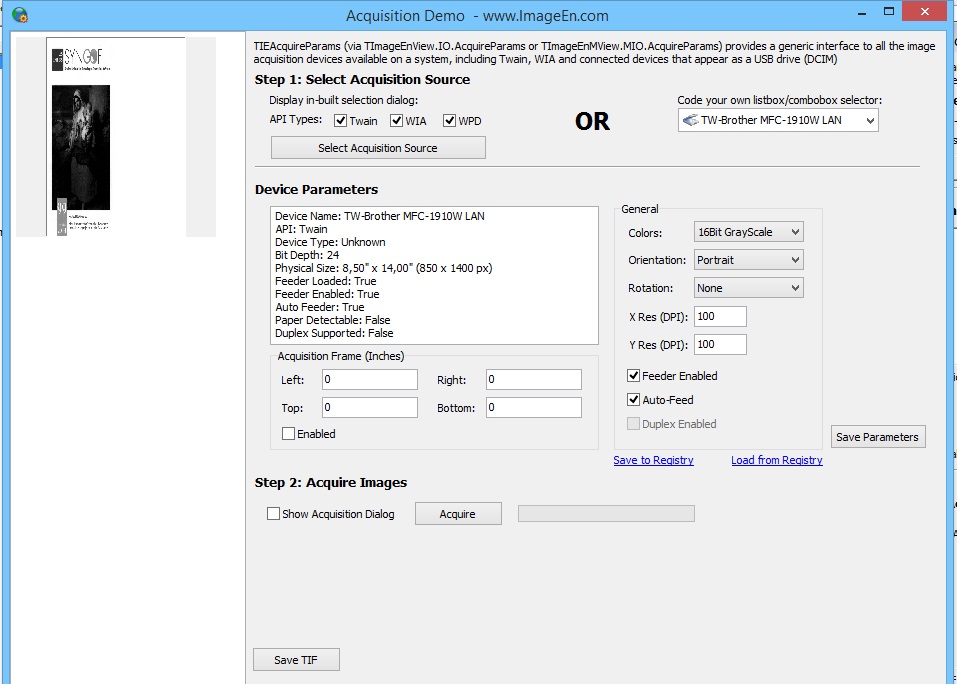The height and width of the screenshot is (684, 957).
Task: Click the Y Res (DPI) input field
Action: pos(720,345)
